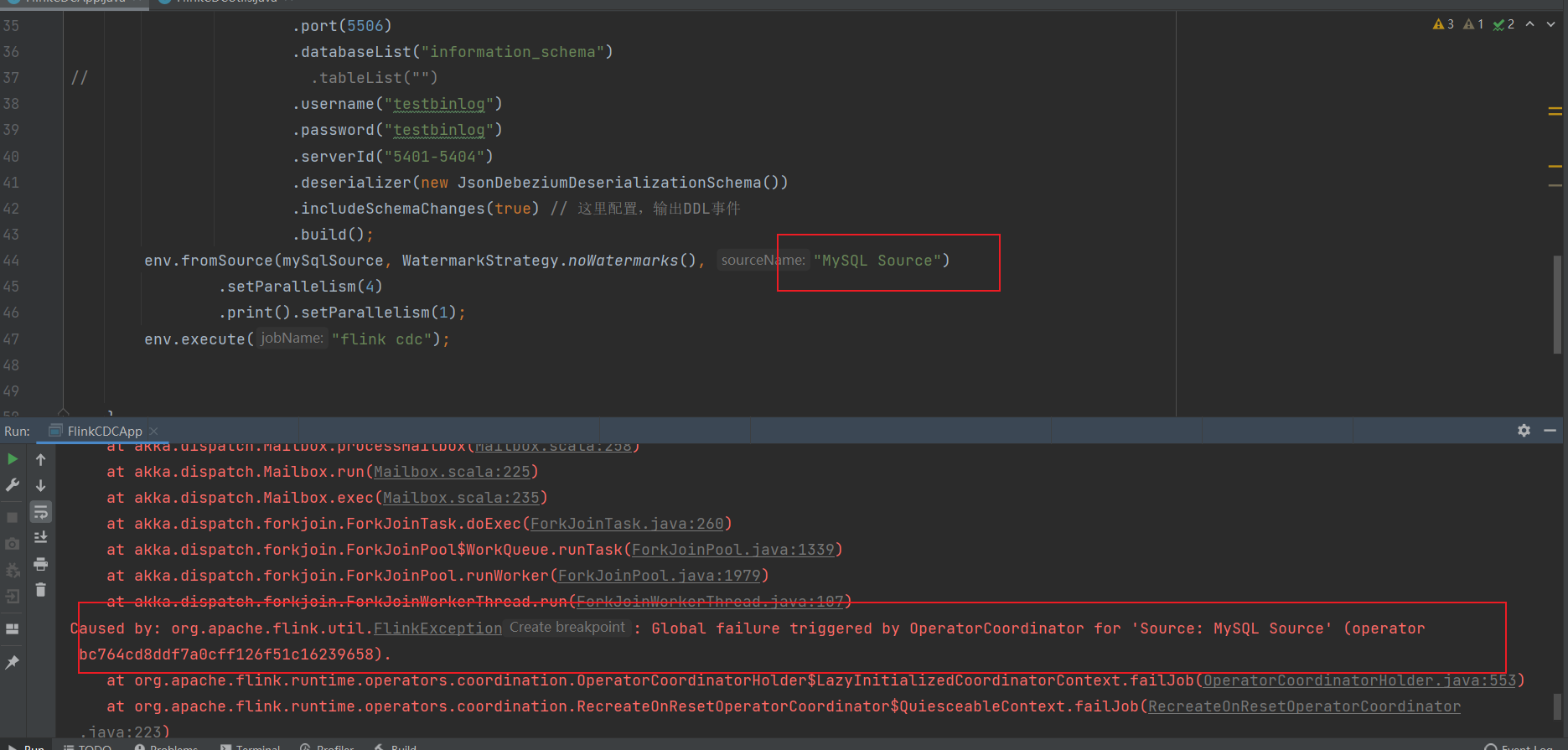Click the operator id bc764cd8ddf7a0cff126f51c16239658
Viewport: 1568px width, 750px height.
(226, 654)
